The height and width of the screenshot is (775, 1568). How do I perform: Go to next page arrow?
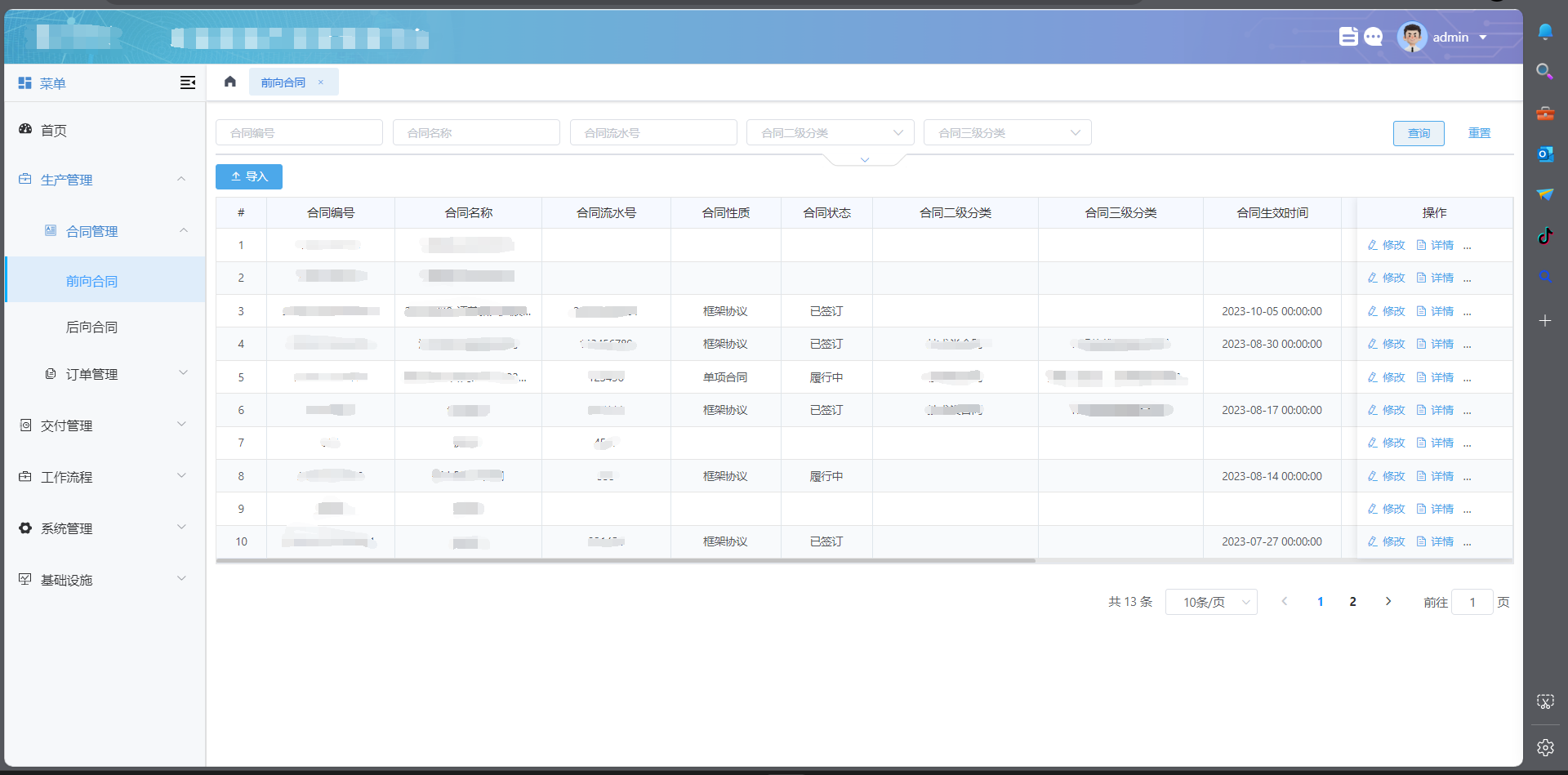coord(1388,601)
